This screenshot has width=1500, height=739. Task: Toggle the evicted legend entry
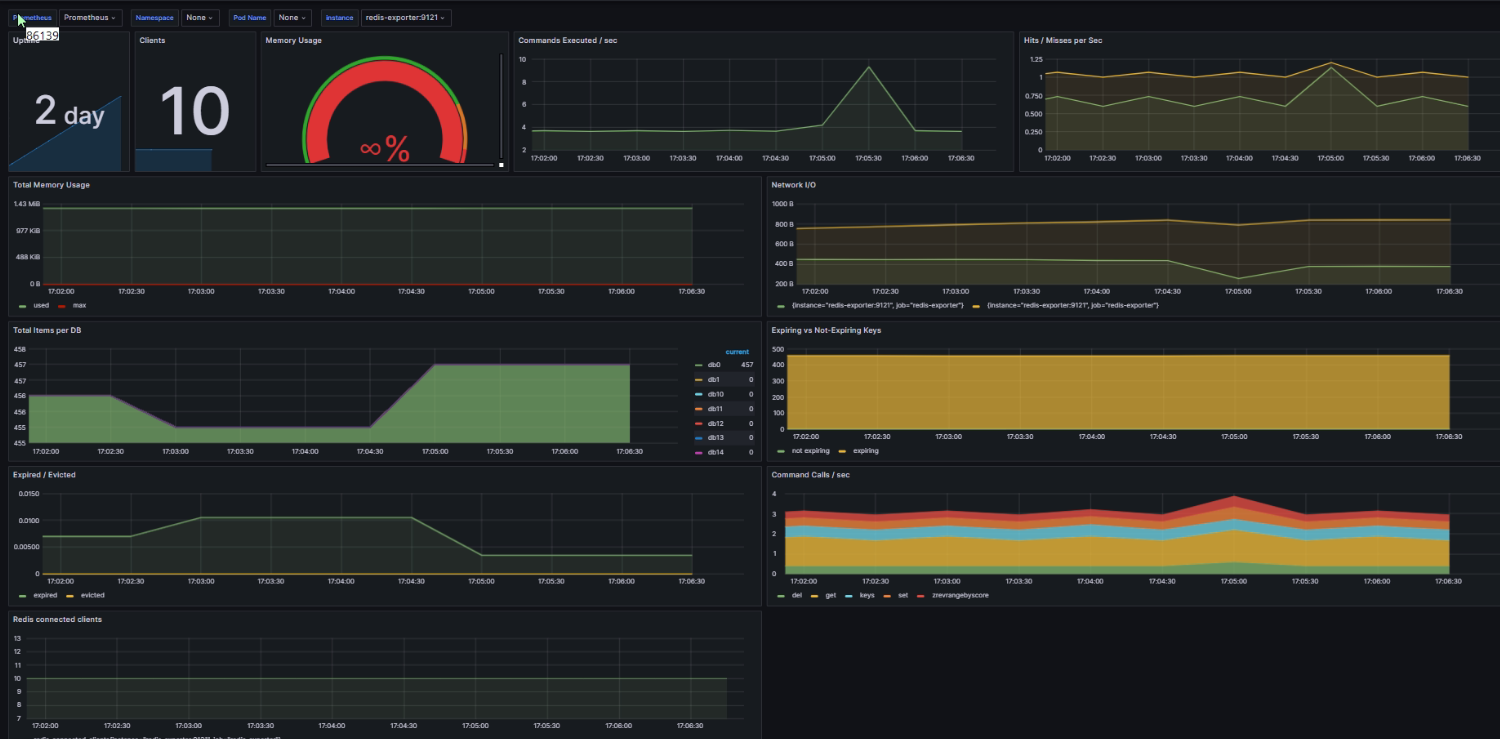coord(91,595)
